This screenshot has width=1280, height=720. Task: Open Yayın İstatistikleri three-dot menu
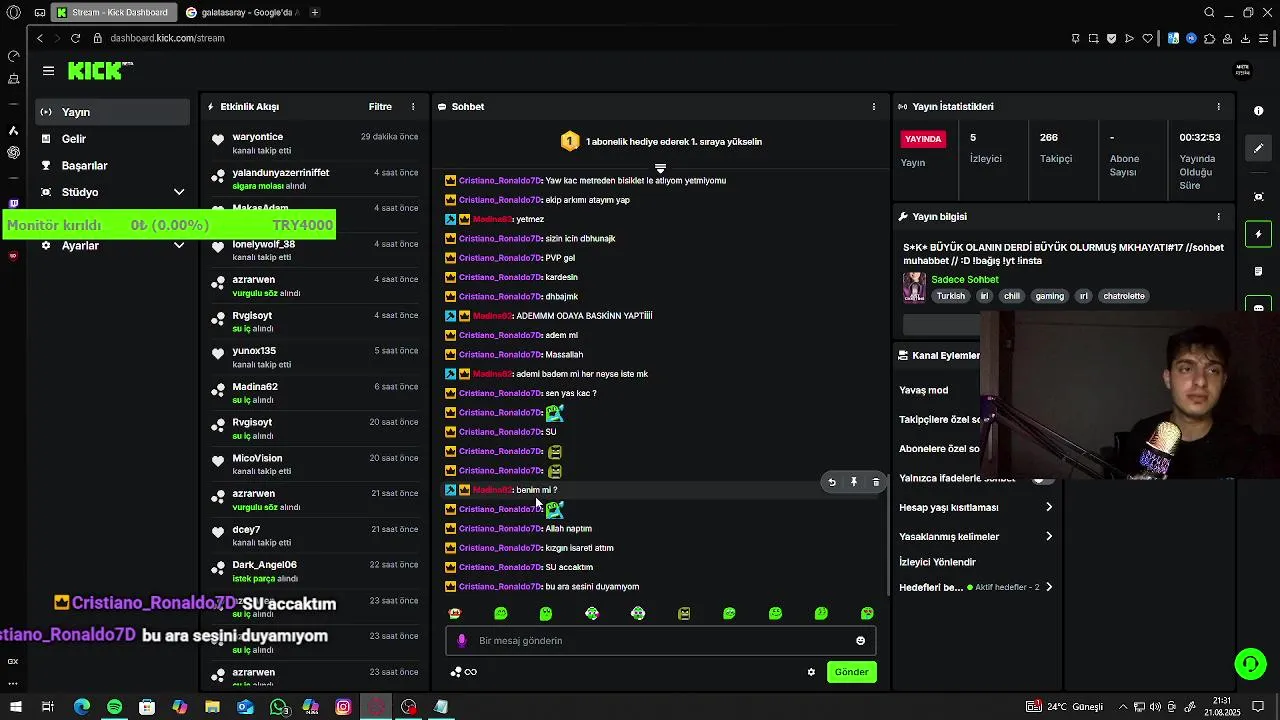(1218, 106)
